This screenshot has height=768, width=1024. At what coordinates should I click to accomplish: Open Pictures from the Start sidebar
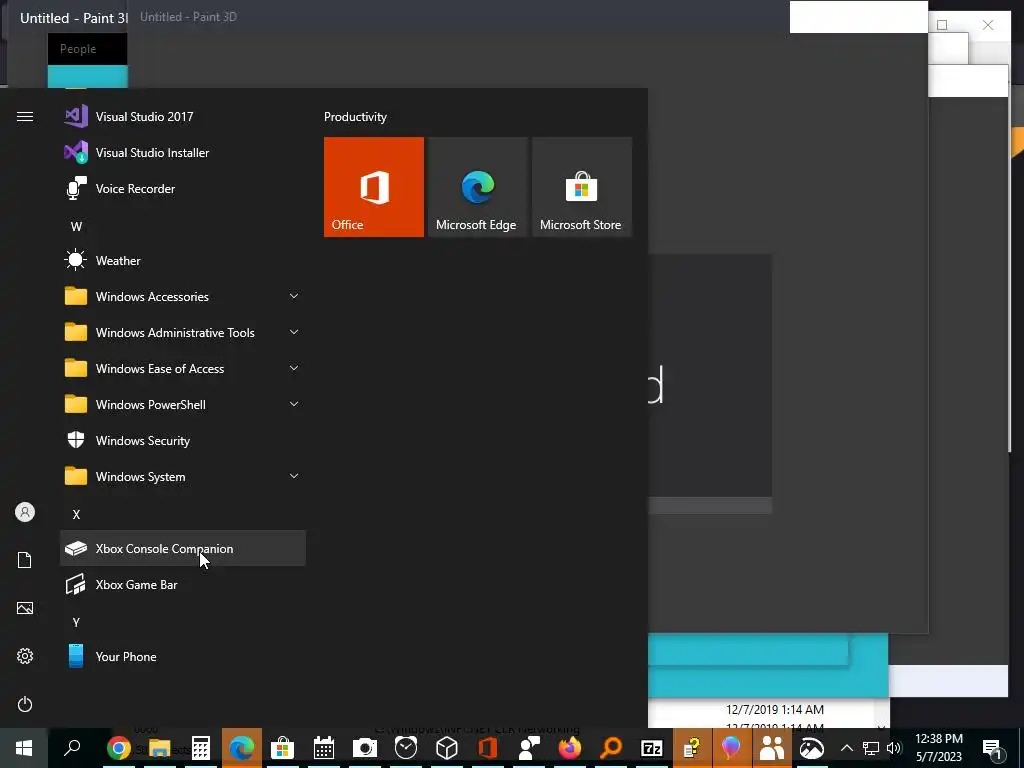coord(25,608)
